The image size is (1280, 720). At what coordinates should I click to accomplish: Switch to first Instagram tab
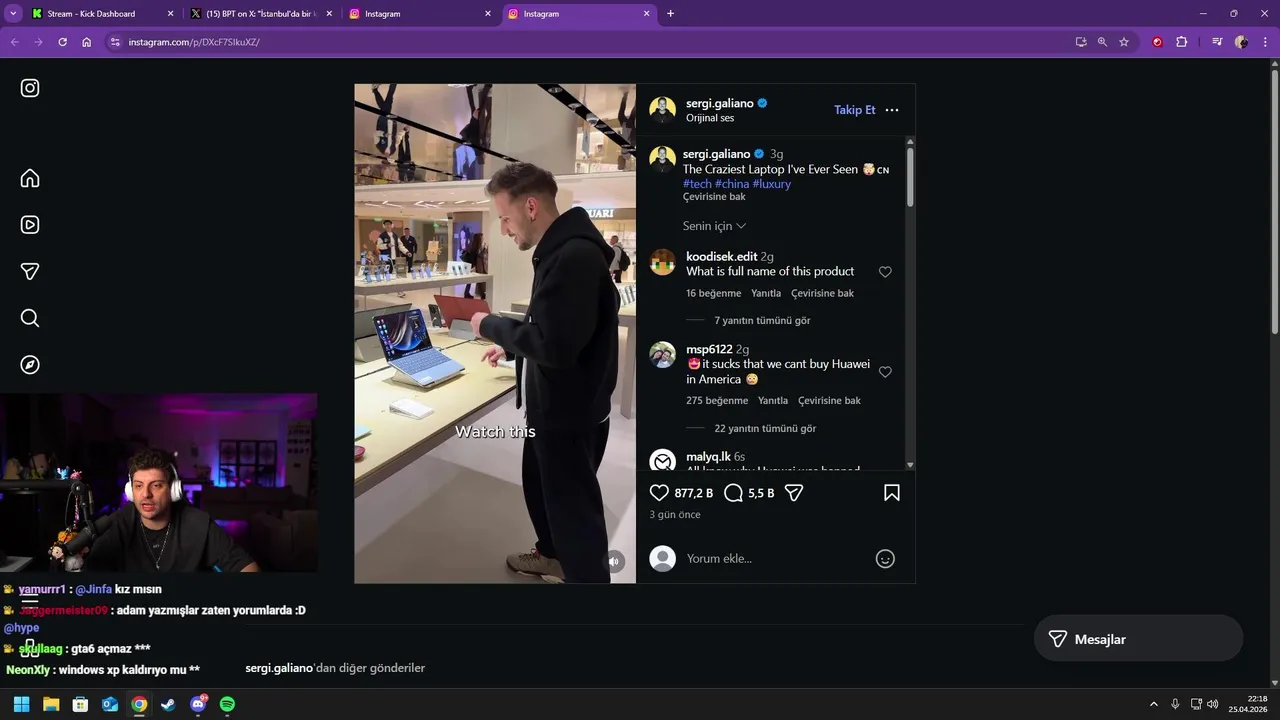point(421,14)
